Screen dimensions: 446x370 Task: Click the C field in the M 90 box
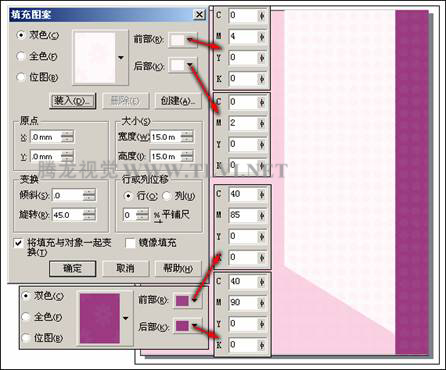[243, 281]
